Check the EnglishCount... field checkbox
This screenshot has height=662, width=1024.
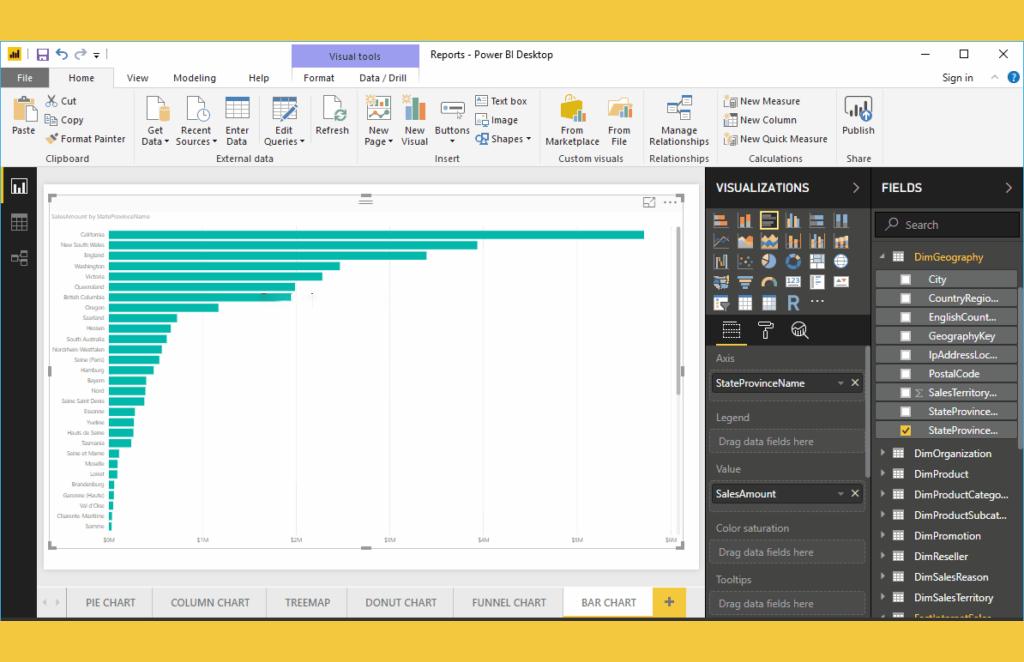tap(905, 317)
